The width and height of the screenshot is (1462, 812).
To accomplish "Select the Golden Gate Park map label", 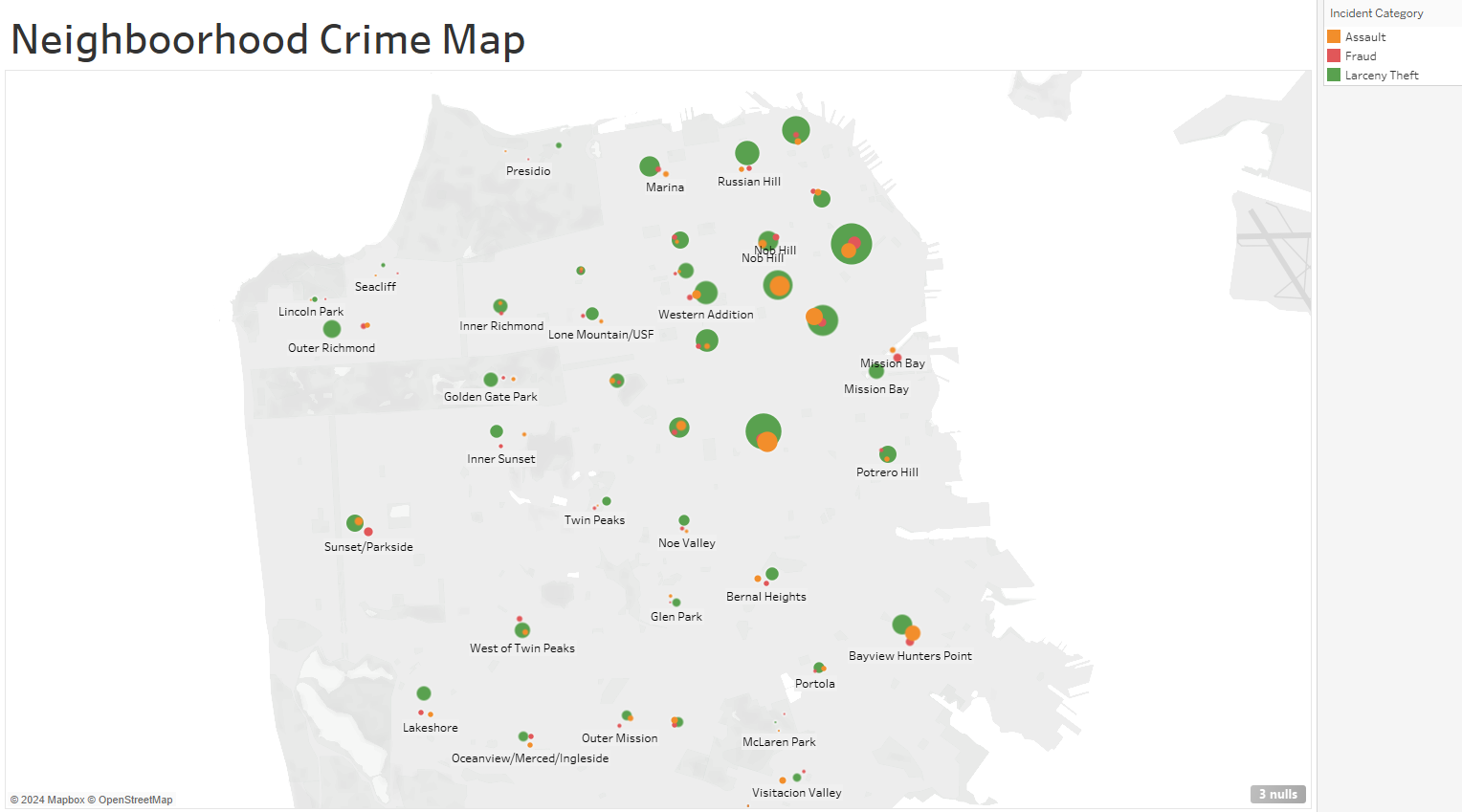I will (491, 397).
